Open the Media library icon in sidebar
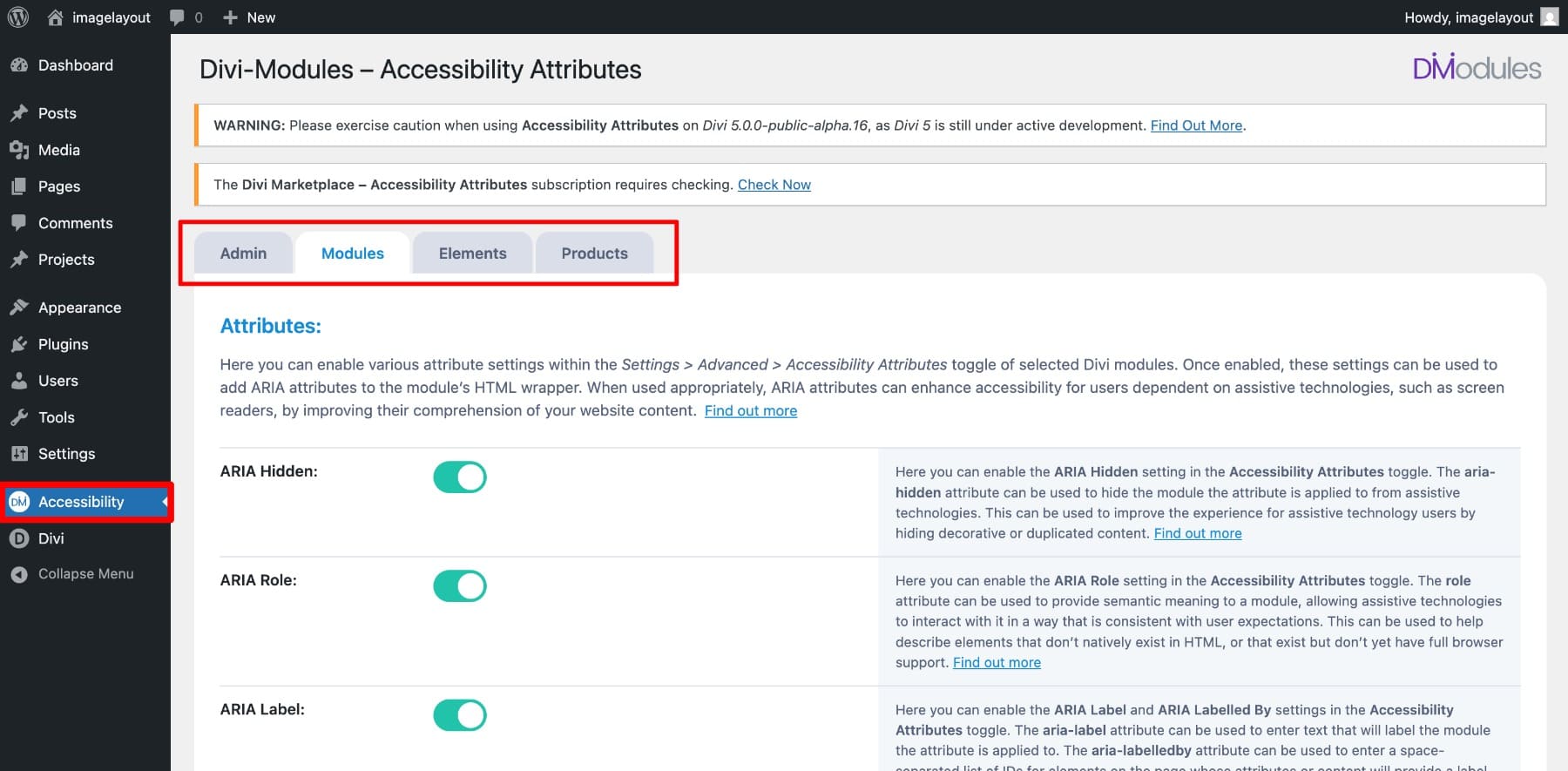Viewport: 1568px width, 771px height. tap(19, 150)
